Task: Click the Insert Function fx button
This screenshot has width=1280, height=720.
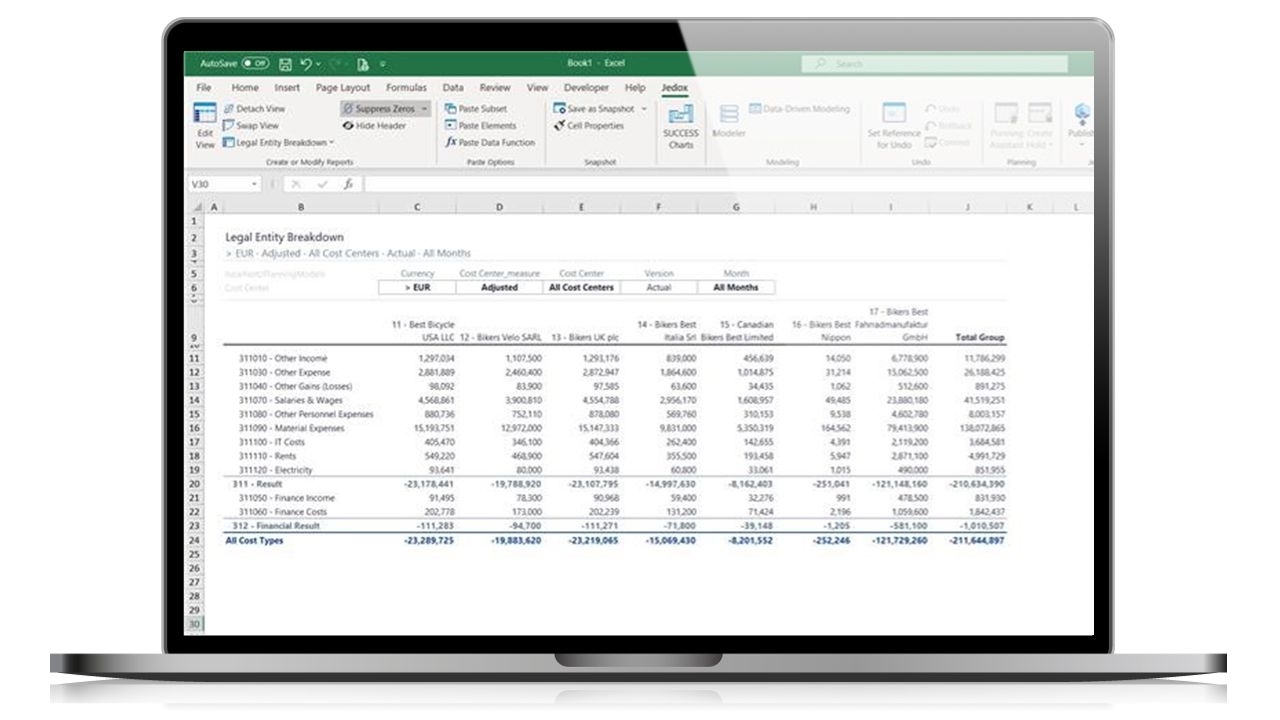Action: (347, 185)
